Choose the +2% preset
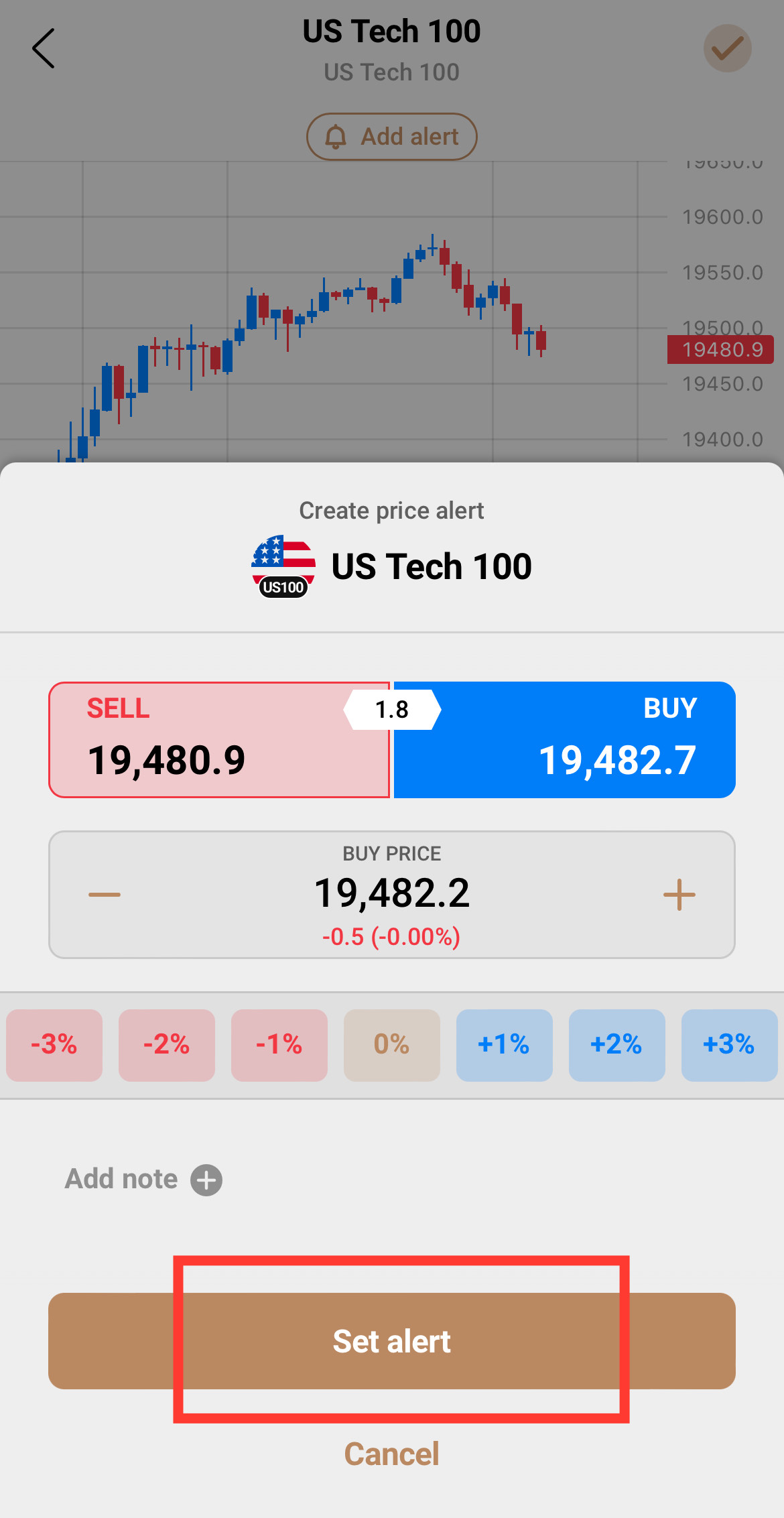The width and height of the screenshot is (784, 1518). tap(616, 1045)
